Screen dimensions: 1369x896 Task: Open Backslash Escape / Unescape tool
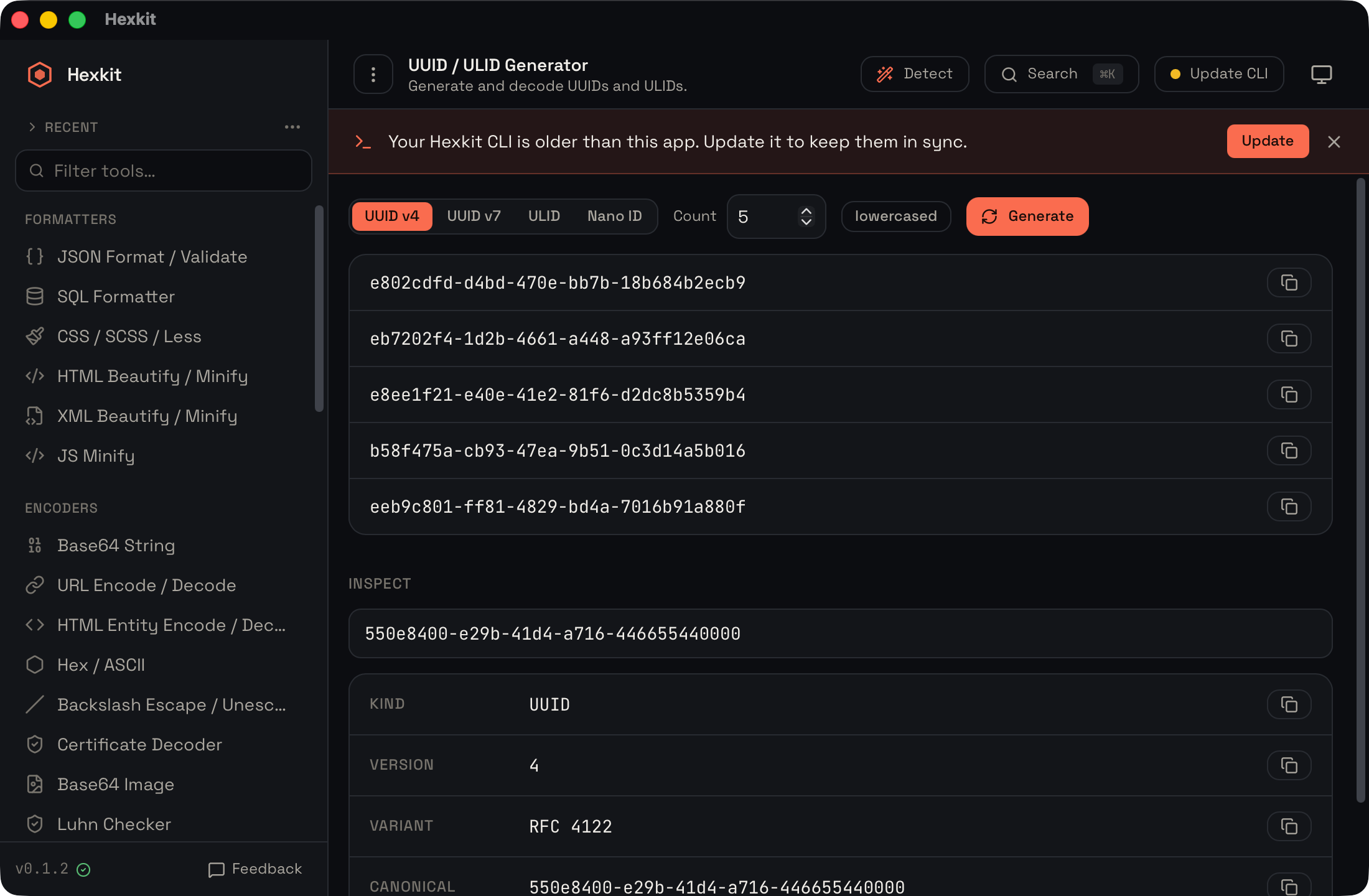tap(164, 704)
